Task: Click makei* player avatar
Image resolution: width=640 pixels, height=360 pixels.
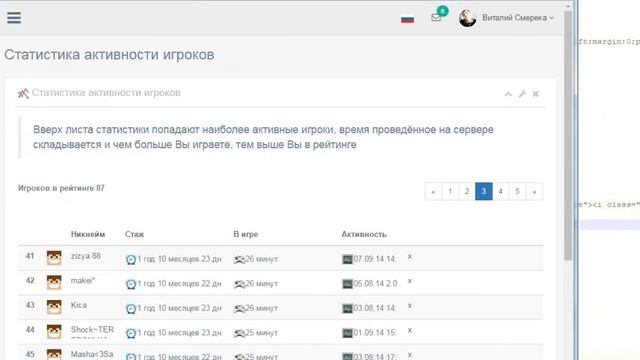Action: [54, 282]
